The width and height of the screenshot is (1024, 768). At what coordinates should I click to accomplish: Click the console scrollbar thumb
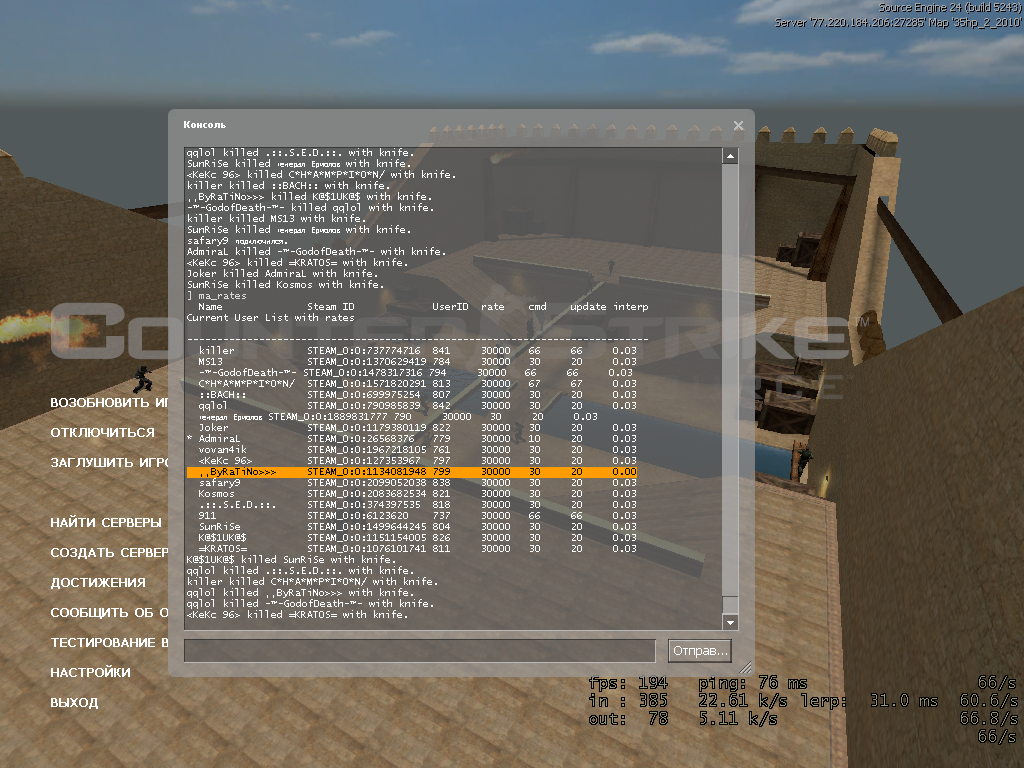[730, 604]
